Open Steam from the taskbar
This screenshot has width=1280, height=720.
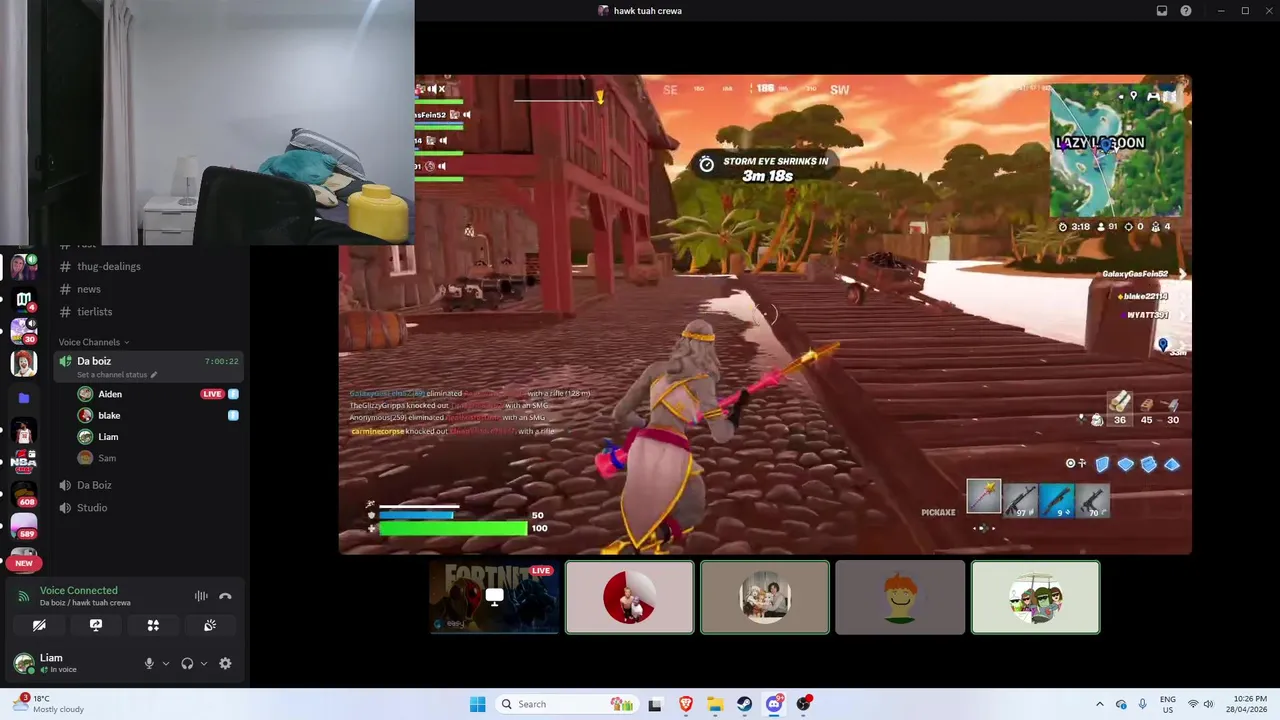coord(745,704)
